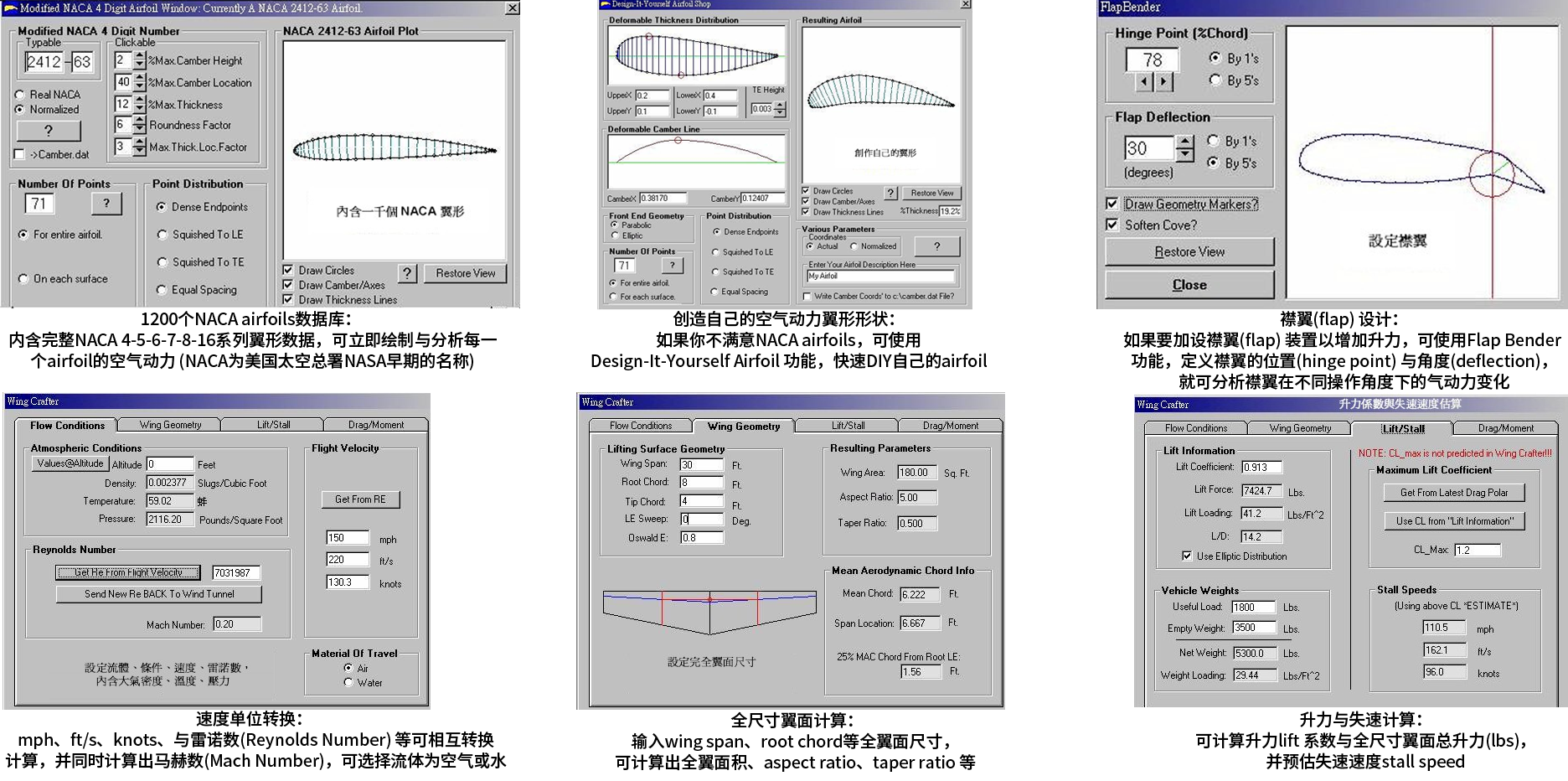Viewport: 1568px width, 781px height.
Task: Click the Wing Span input field
Action: pyautogui.click(x=701, y=464)
